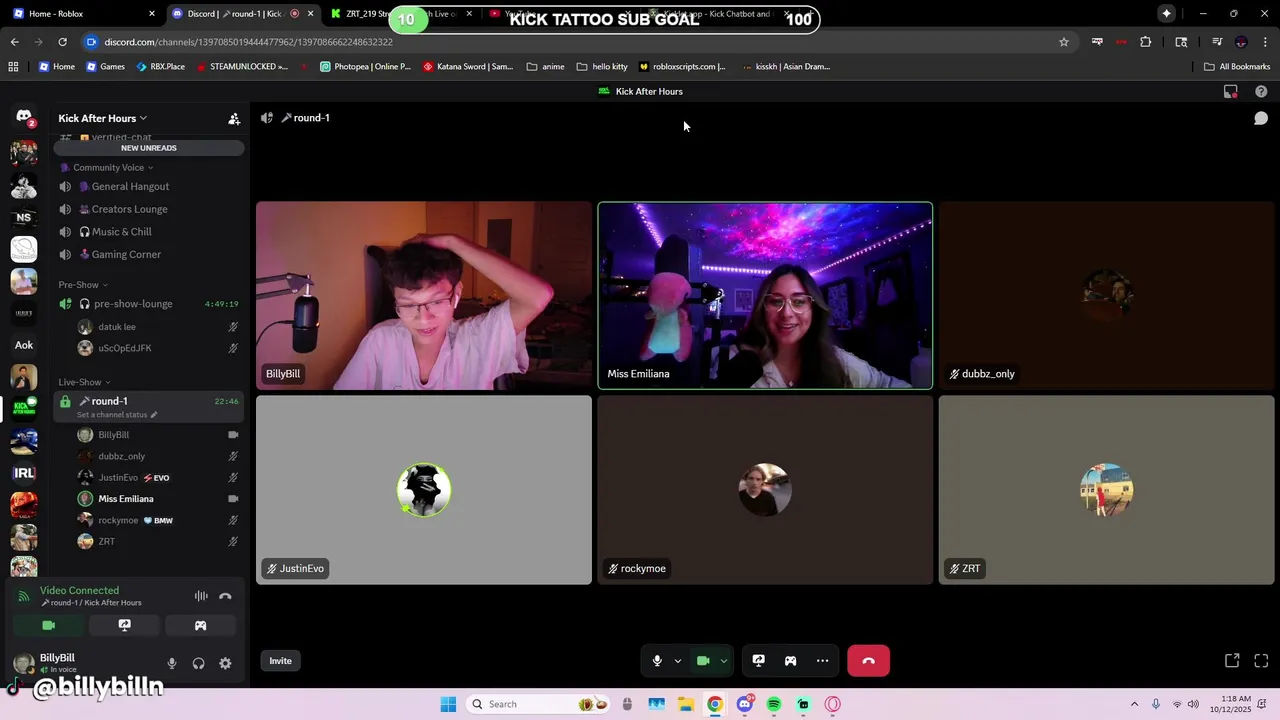Toggle camera in the voice panel
Viewport: 1280px width, 720px height.
coord(48,625)
